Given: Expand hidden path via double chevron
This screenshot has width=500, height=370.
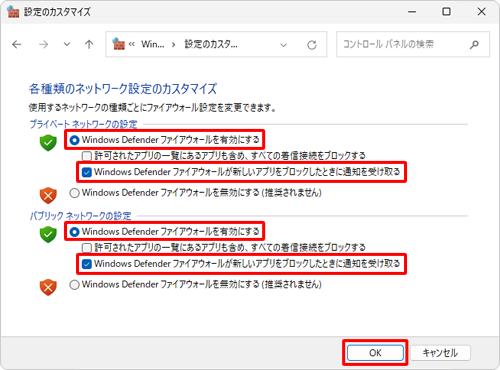Looking at the screenshot, I should (x=132, y=44).
